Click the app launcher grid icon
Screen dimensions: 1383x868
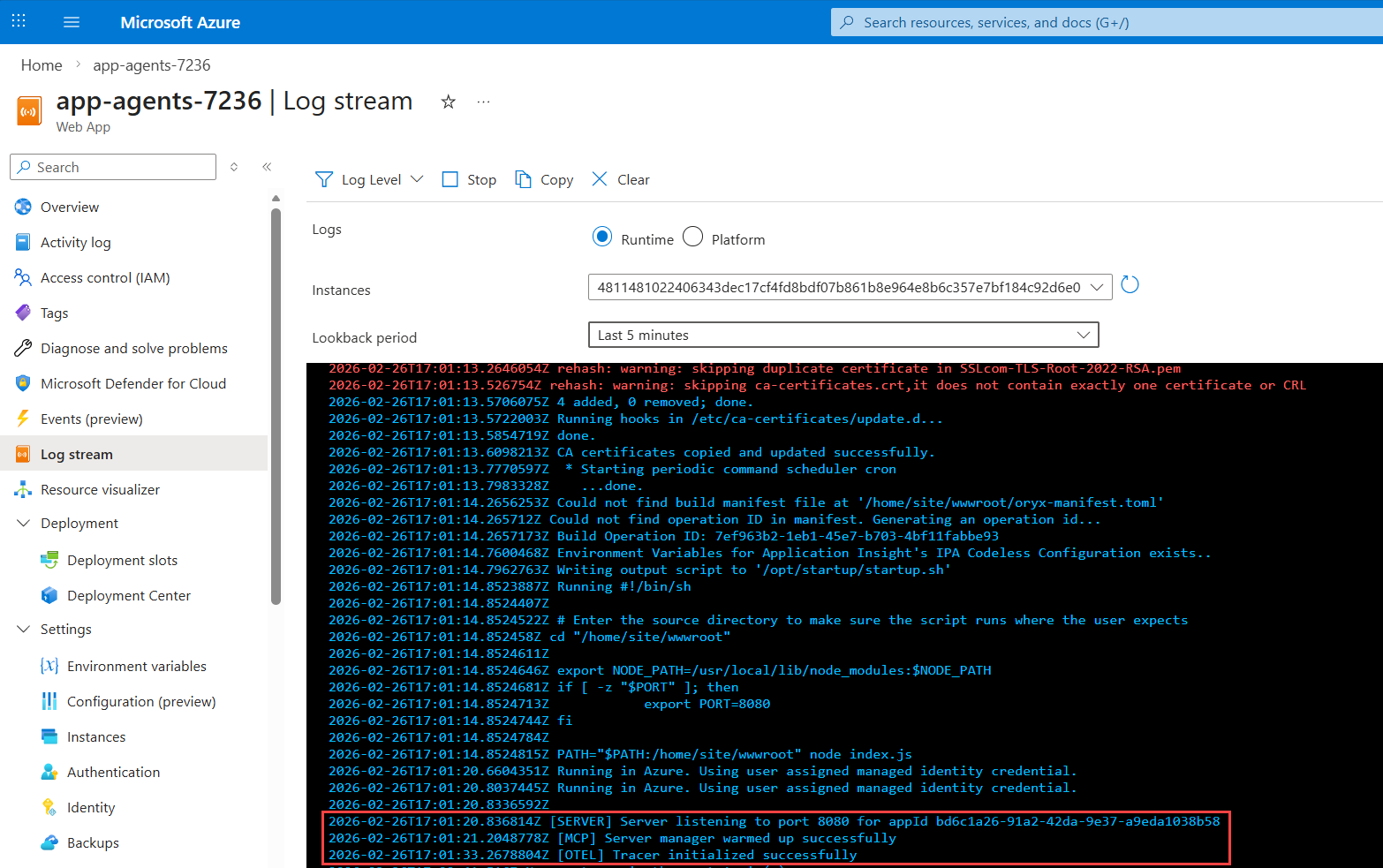click(19, 22)
